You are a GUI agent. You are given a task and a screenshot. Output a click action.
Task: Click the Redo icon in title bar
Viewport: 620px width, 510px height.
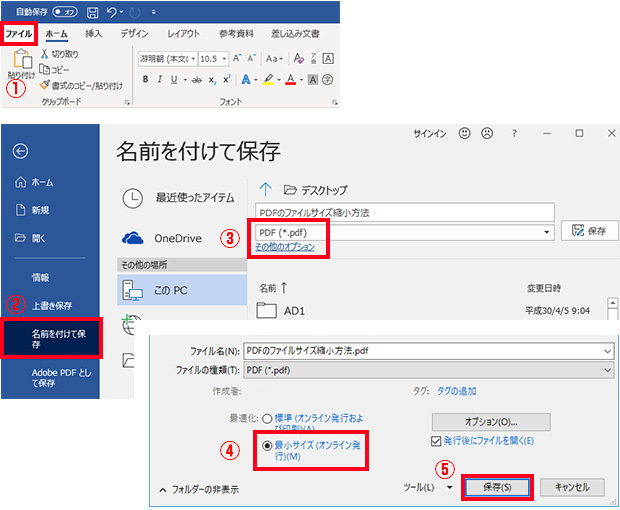(x=135, y=13)
